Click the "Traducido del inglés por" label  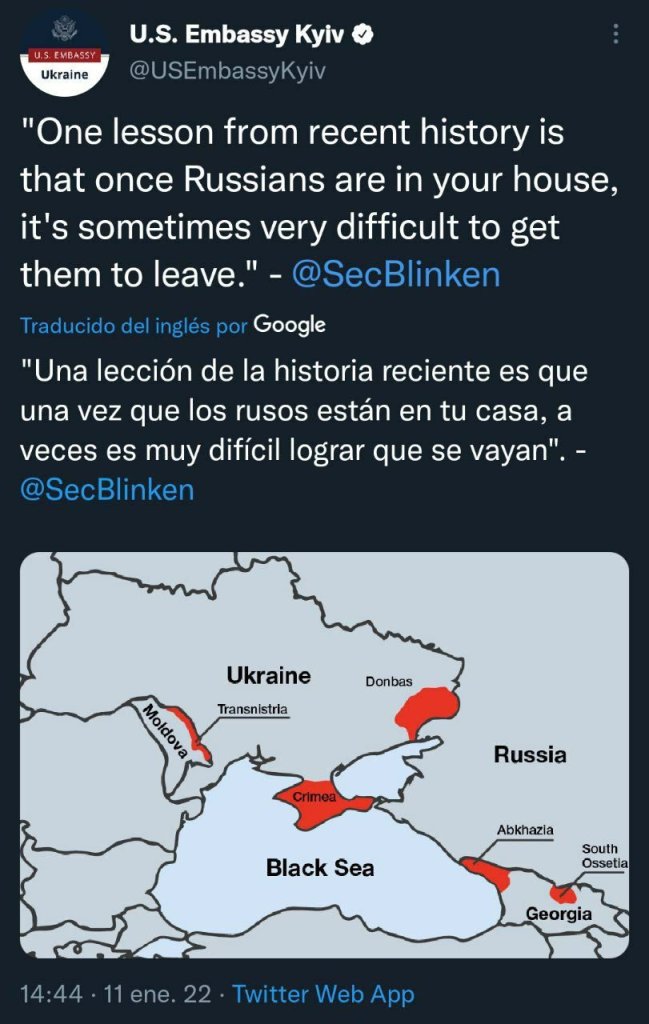[134, 326]
